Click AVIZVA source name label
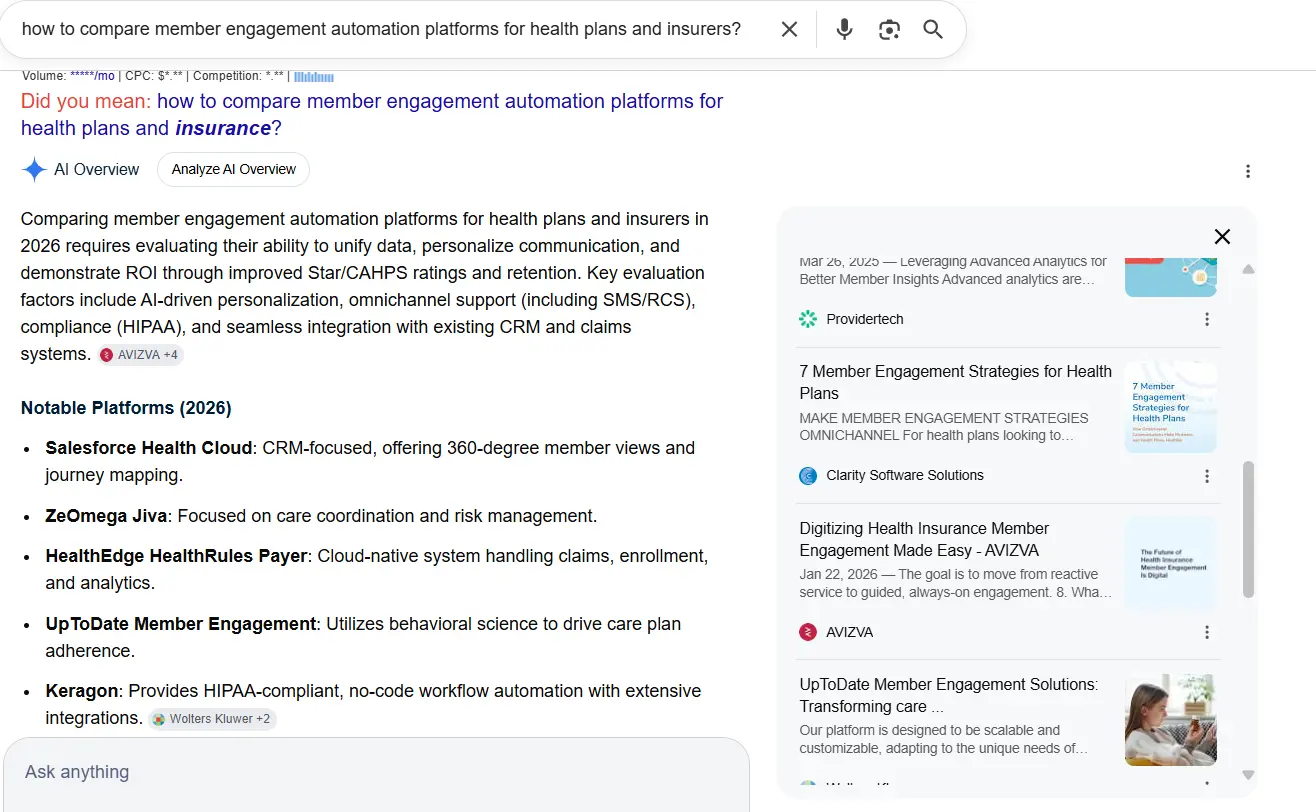The image size is (1316, 812). [850, 632]
